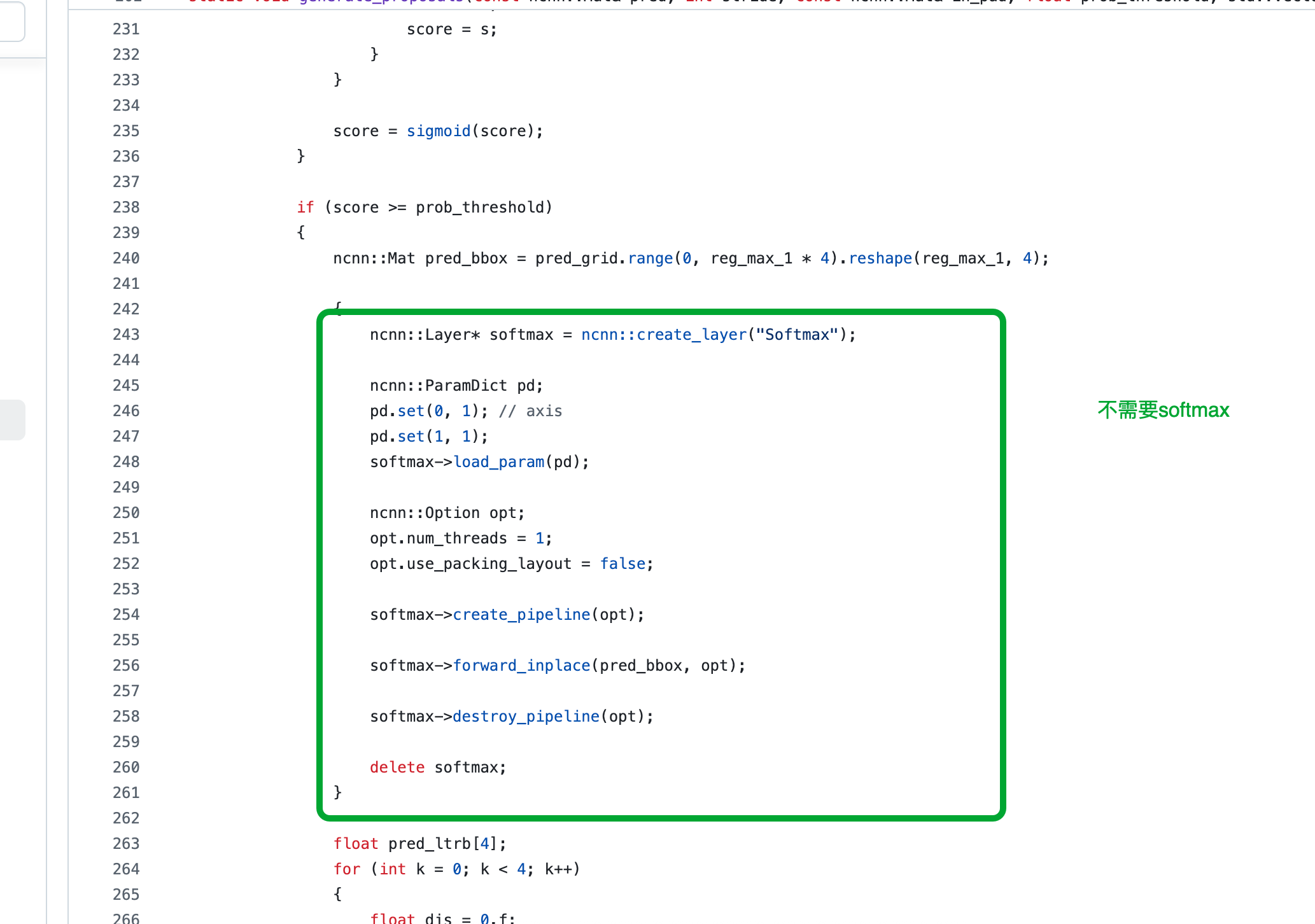Click the reshape method on line 240

pos(880,258)
